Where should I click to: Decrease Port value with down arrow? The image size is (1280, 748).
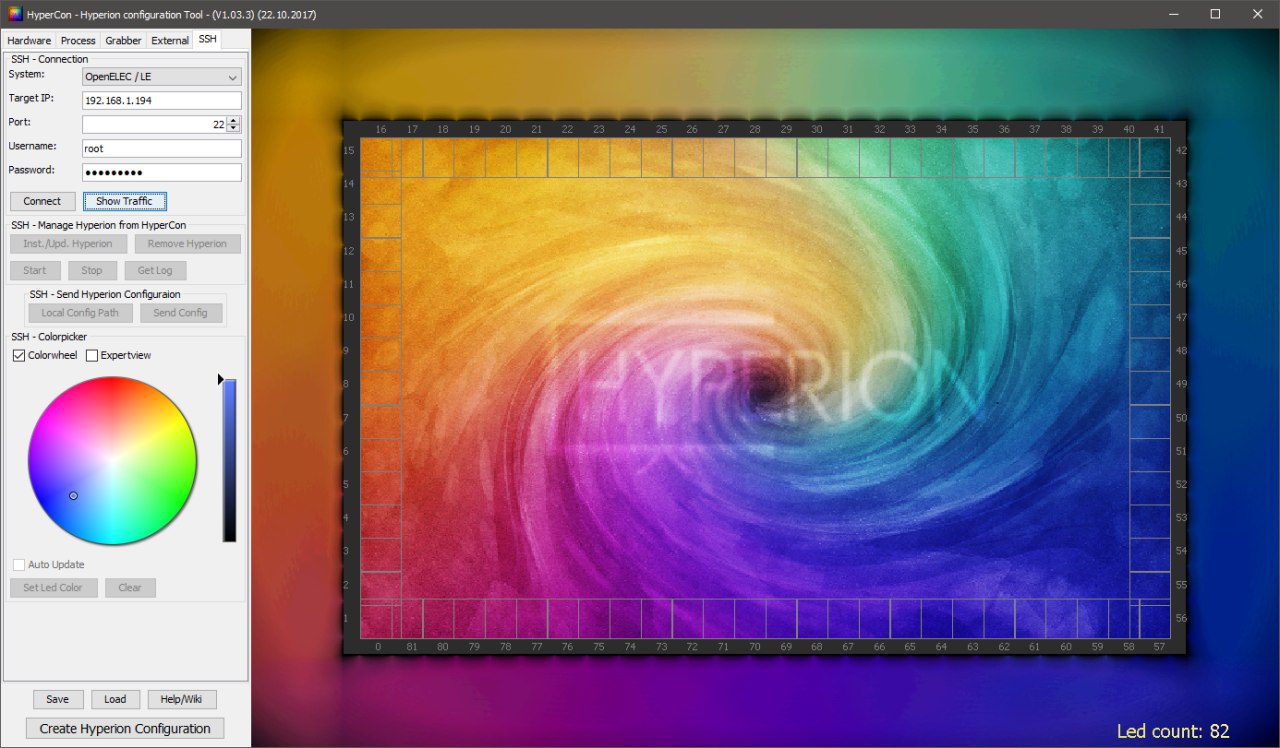pyautogui.click(x=234, y=129)
